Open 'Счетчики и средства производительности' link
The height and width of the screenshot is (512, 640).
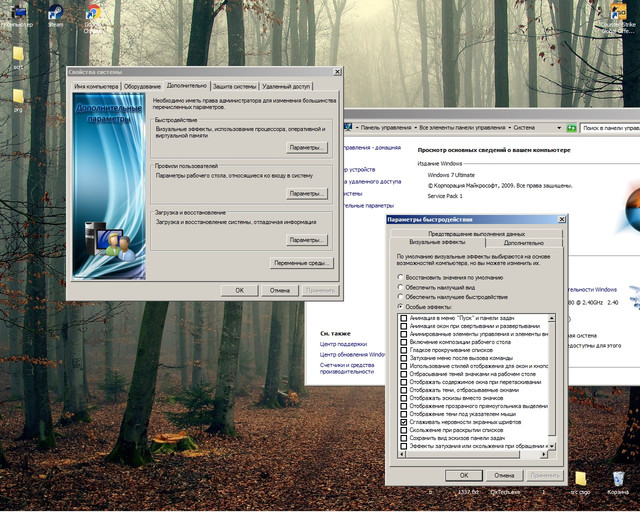347,369
